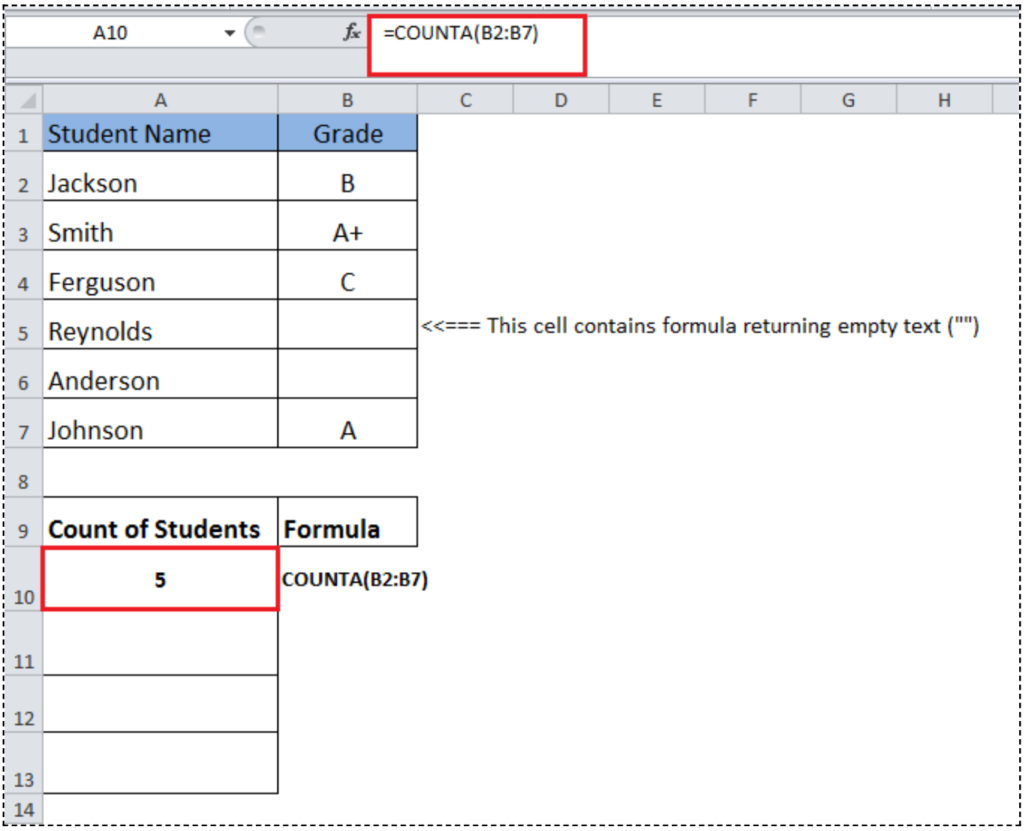Image resolution: width=1024 pixels, height=831 pixels.
Task: Open the Name Box dropdown arrow
Action: pos(230,31)
